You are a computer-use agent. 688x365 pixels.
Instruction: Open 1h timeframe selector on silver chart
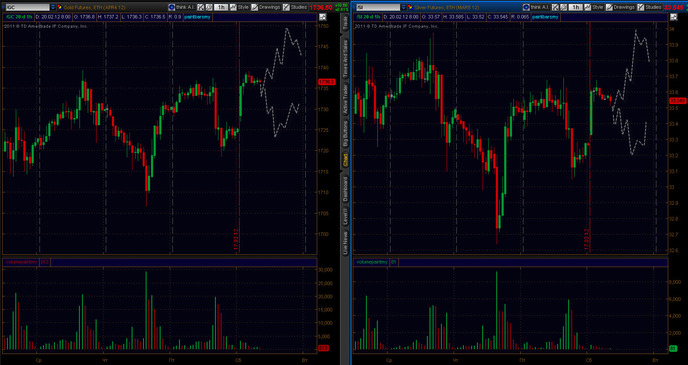[575, 7]
